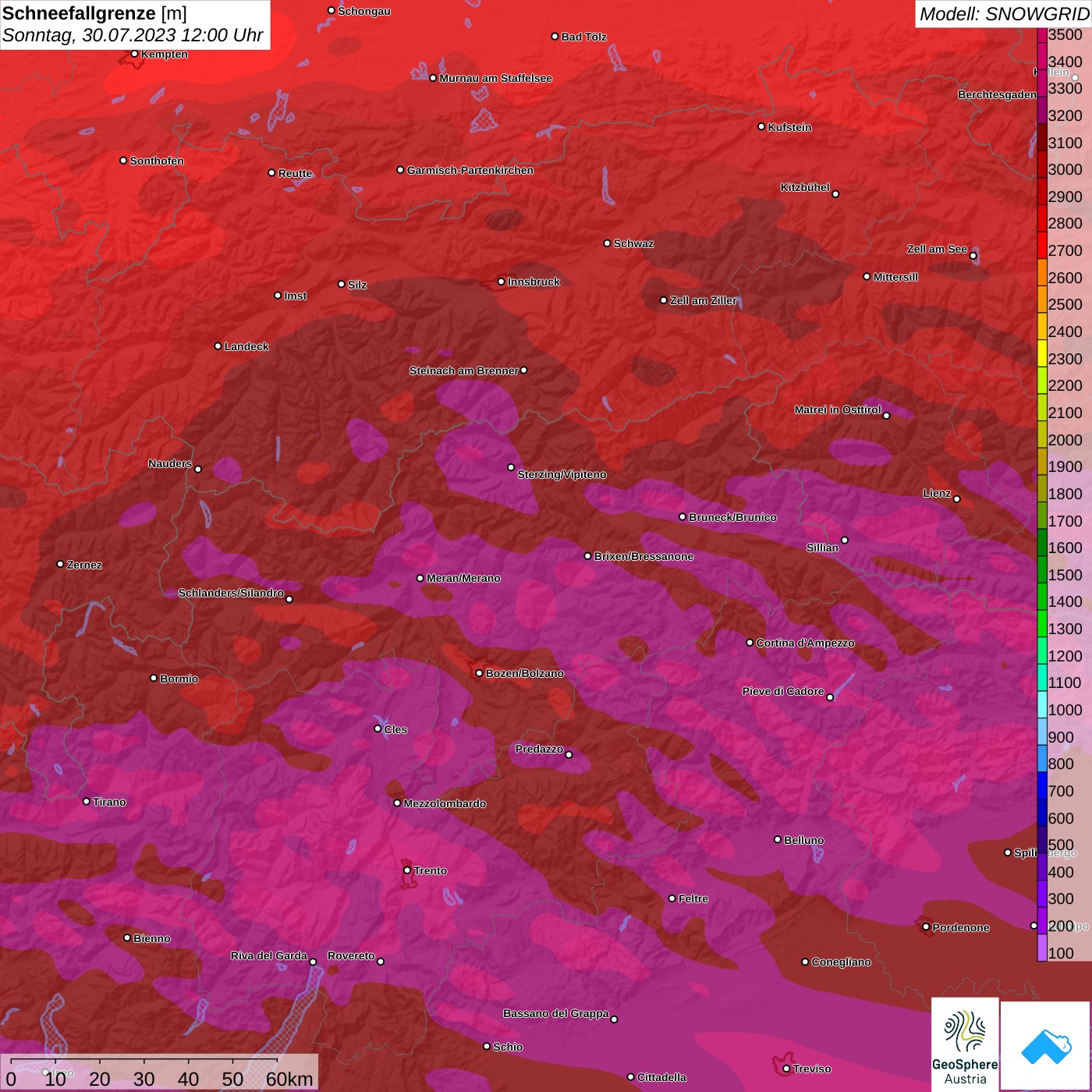
Task: Click the Feltre label
Action: pyautogui.click(x=693, y=899)
